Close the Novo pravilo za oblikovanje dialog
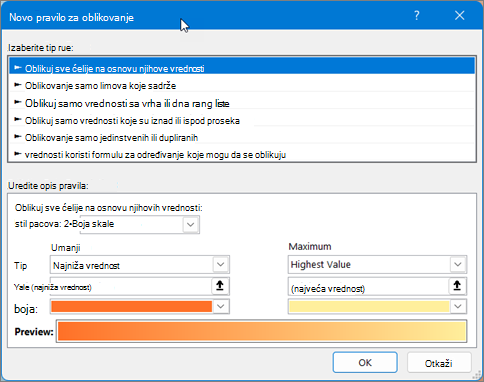This screenshot has height=382, width=484. [460, 16]
